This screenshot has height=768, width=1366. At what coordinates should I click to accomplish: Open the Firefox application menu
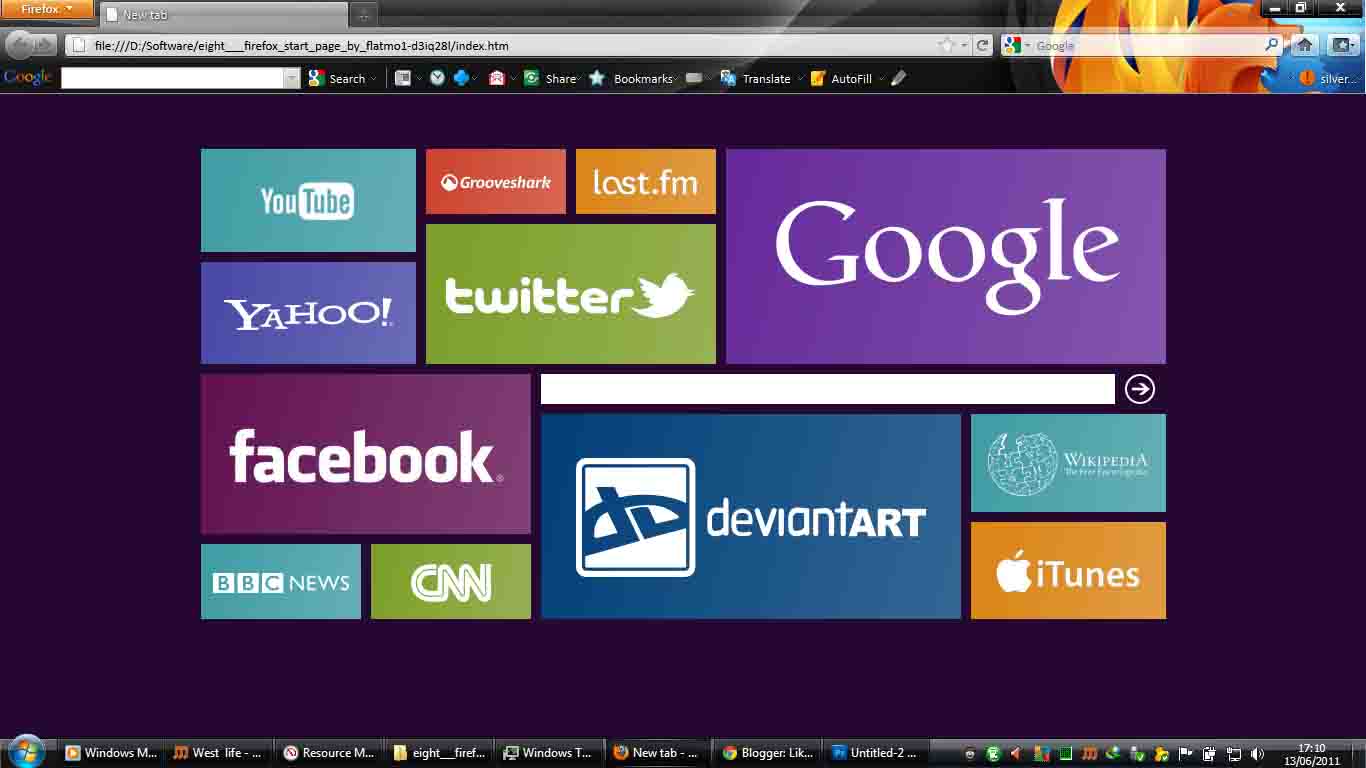point(47,9)
